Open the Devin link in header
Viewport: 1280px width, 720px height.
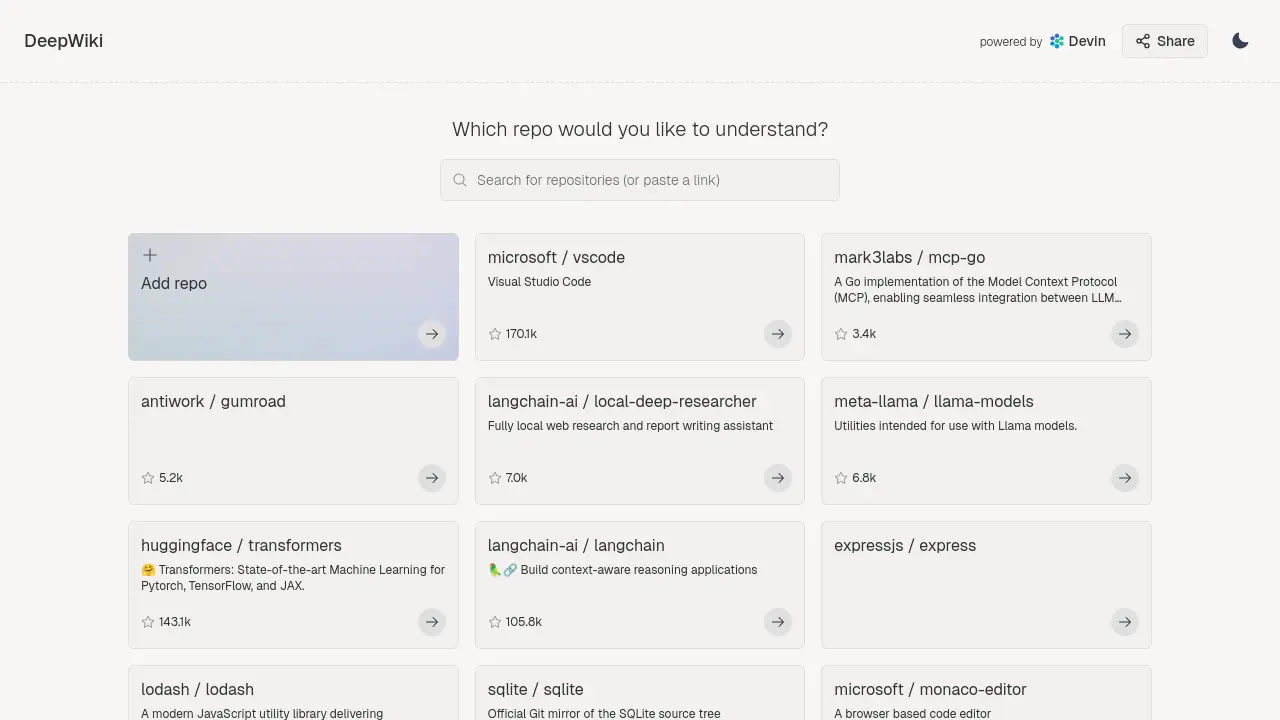click(x=1078, y=41)
